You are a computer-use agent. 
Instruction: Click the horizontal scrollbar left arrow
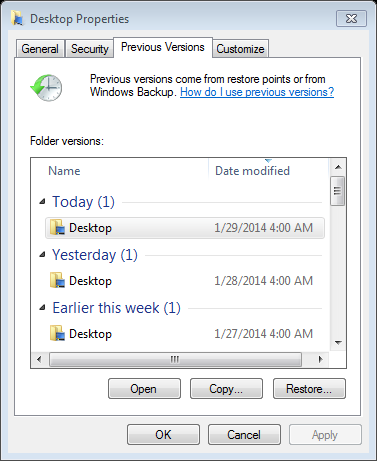pyautogui.click(x=40, y=359)
